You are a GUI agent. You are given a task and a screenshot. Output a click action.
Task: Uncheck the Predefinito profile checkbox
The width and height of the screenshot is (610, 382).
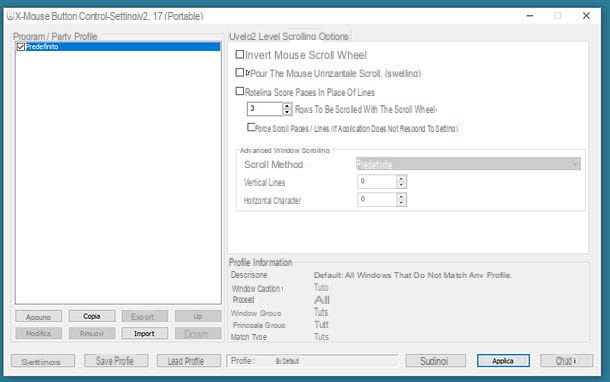click(x=21, y=47)
